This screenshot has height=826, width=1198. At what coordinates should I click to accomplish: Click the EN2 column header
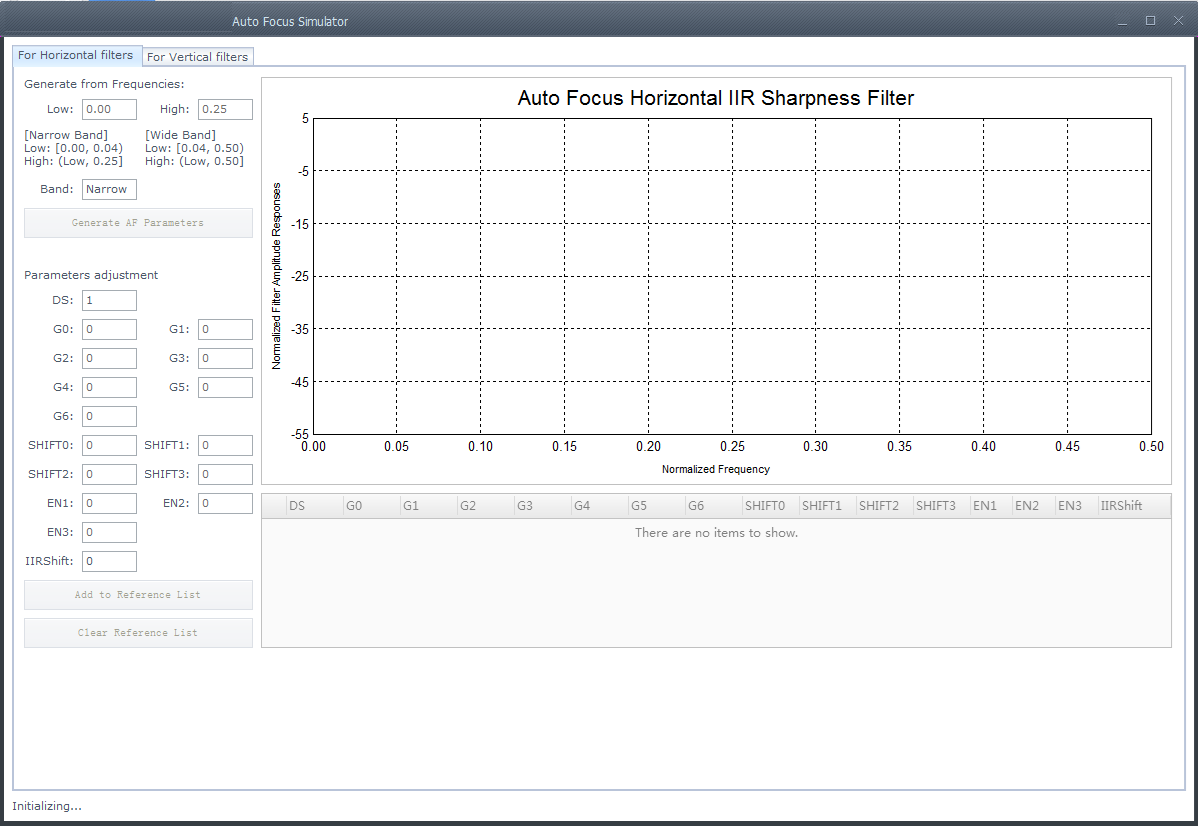tap(1033, 506)
